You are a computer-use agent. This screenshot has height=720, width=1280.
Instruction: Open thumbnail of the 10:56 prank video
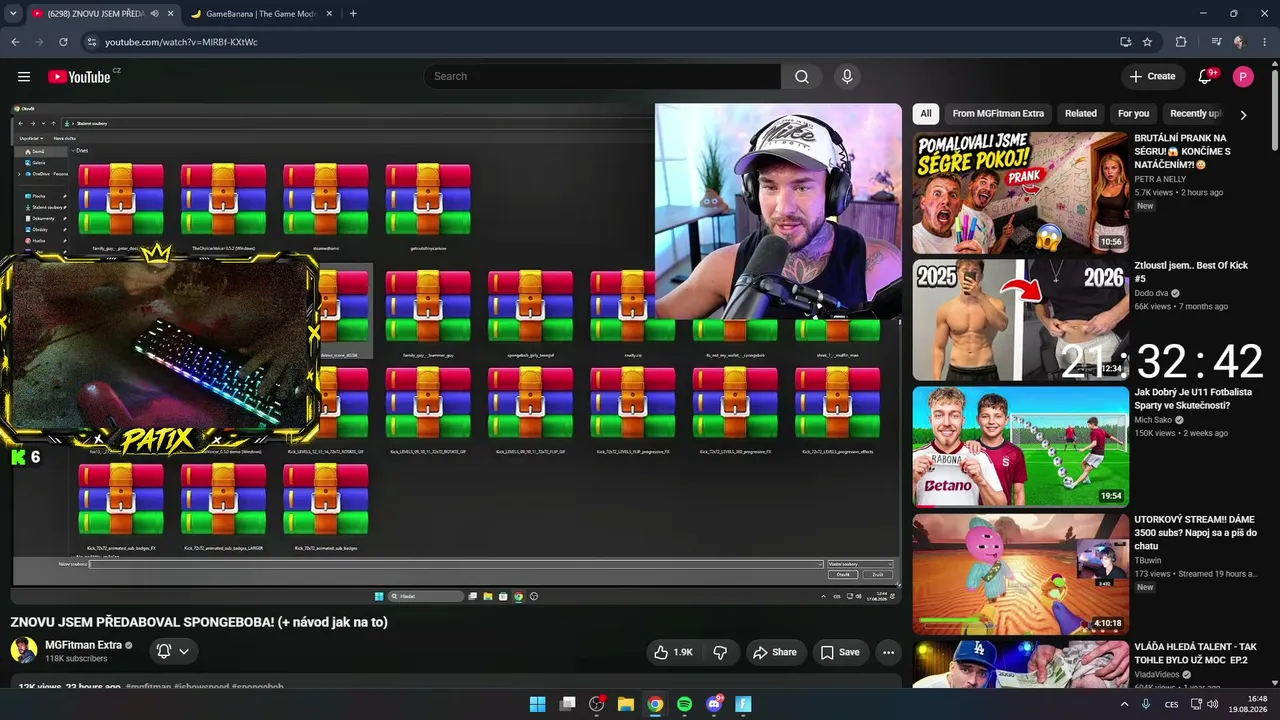point(1020,193)
